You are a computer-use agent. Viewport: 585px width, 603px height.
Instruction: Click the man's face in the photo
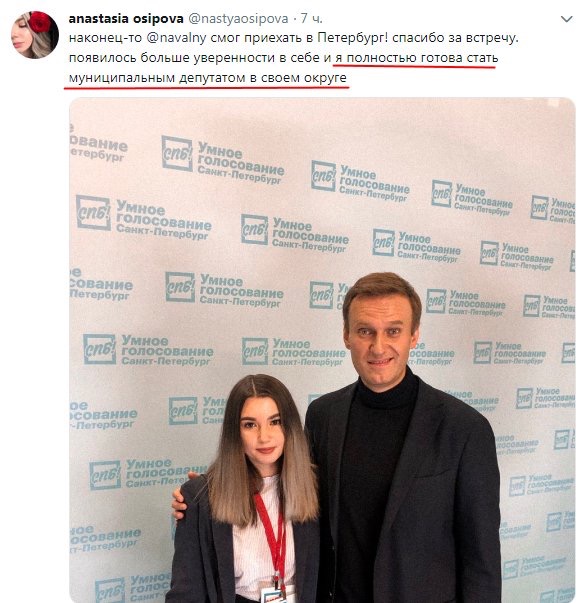coord(378,336)
